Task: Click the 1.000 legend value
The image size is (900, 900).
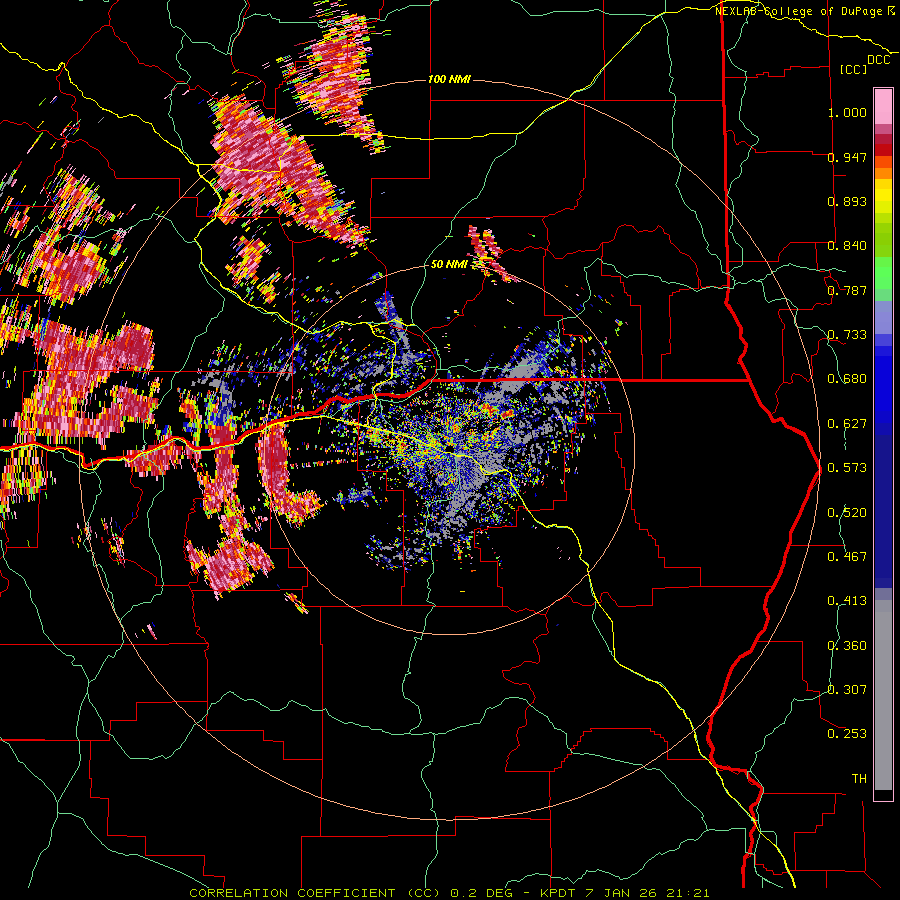Action: click(847, 112)
